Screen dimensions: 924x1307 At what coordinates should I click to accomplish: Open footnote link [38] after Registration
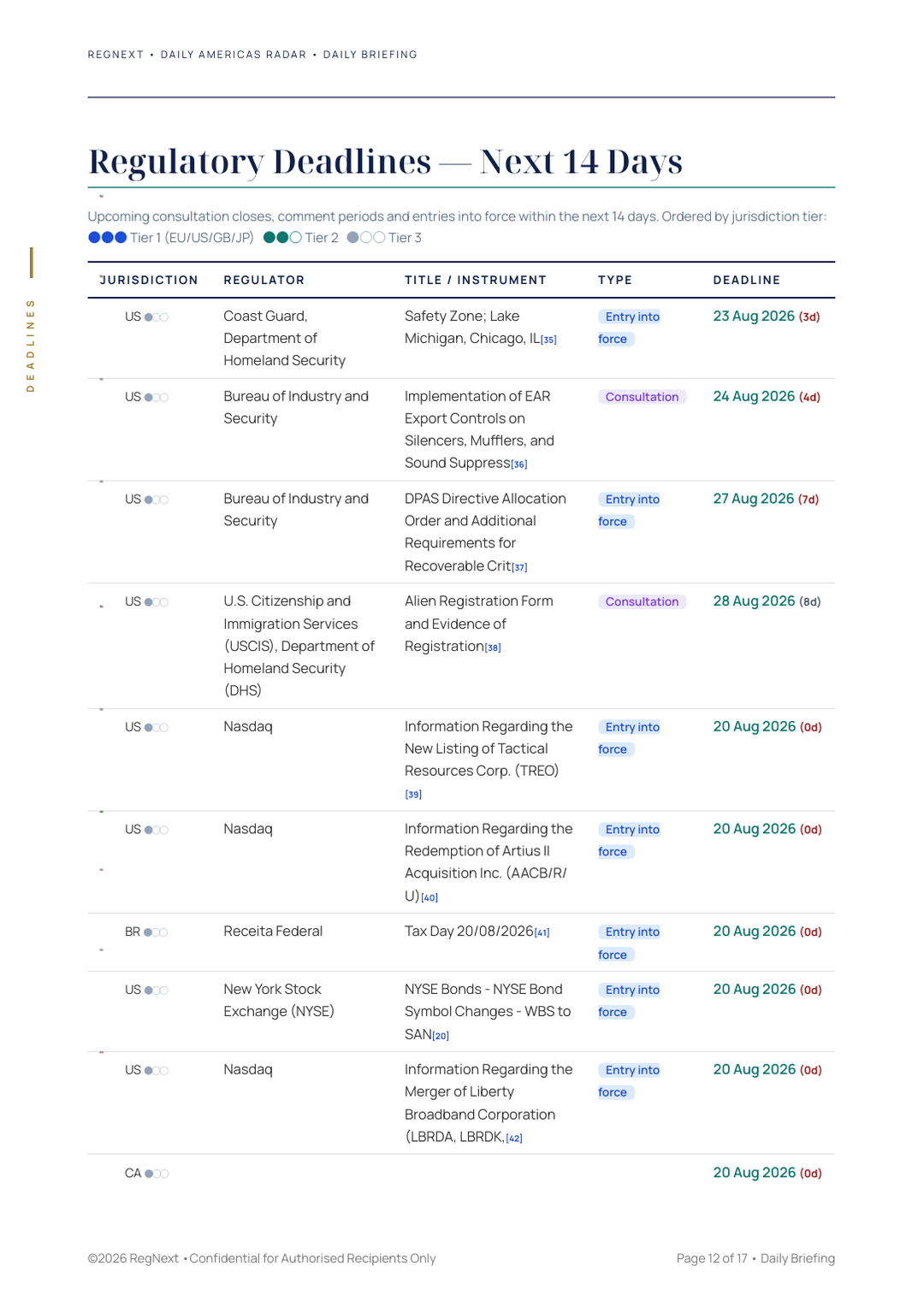[x=493, y=648]
